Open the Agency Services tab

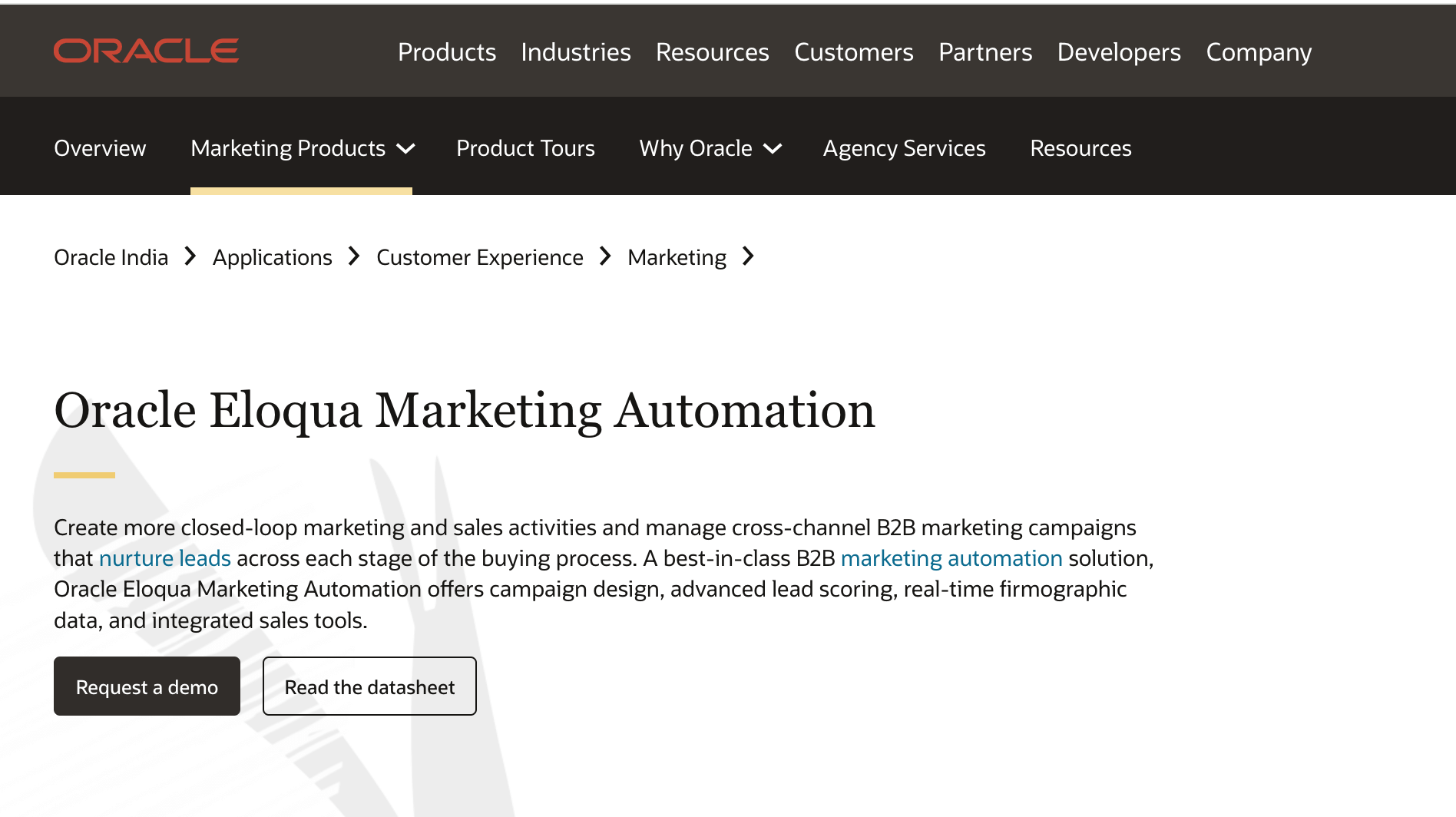click(x=904, y=148)
